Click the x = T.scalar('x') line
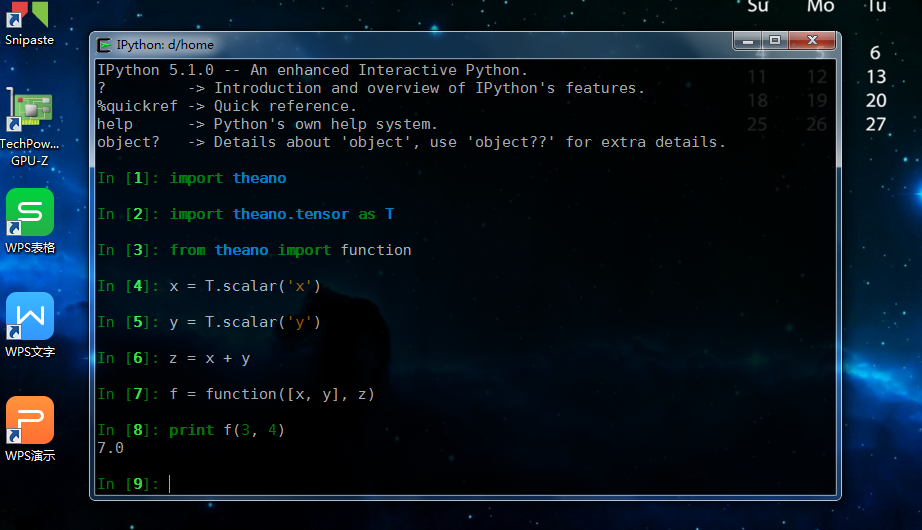 [209, 286]
